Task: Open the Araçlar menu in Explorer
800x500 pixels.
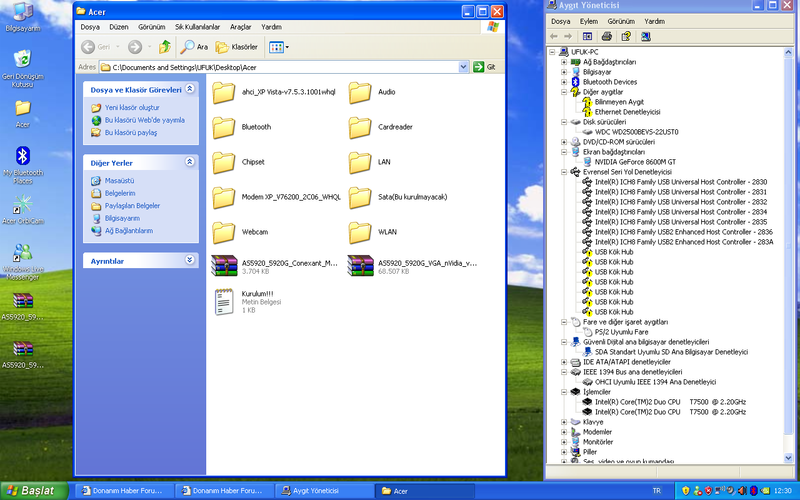Action: [240, 27]
